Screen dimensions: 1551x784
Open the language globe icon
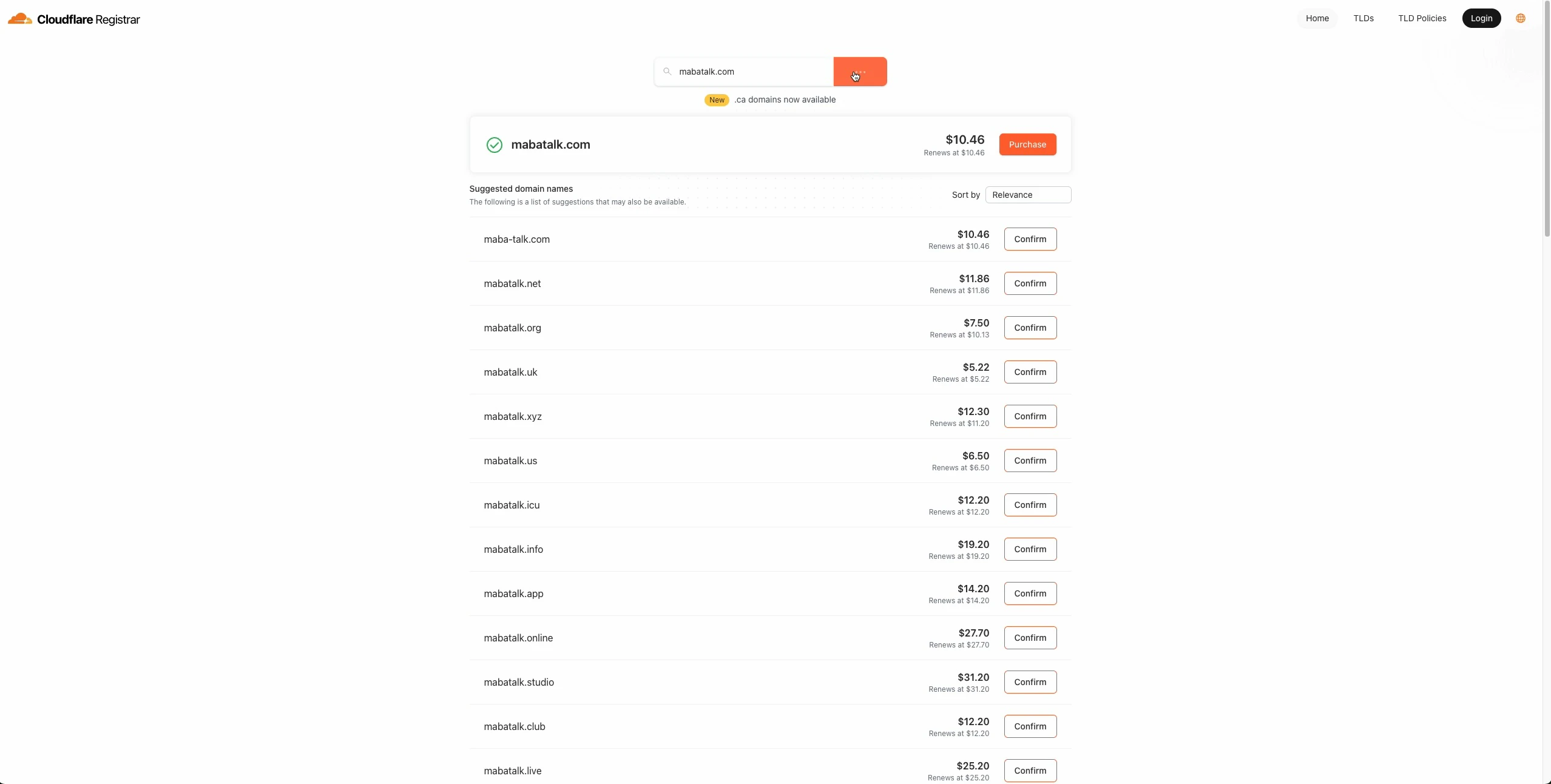(x=1521, y=18)
